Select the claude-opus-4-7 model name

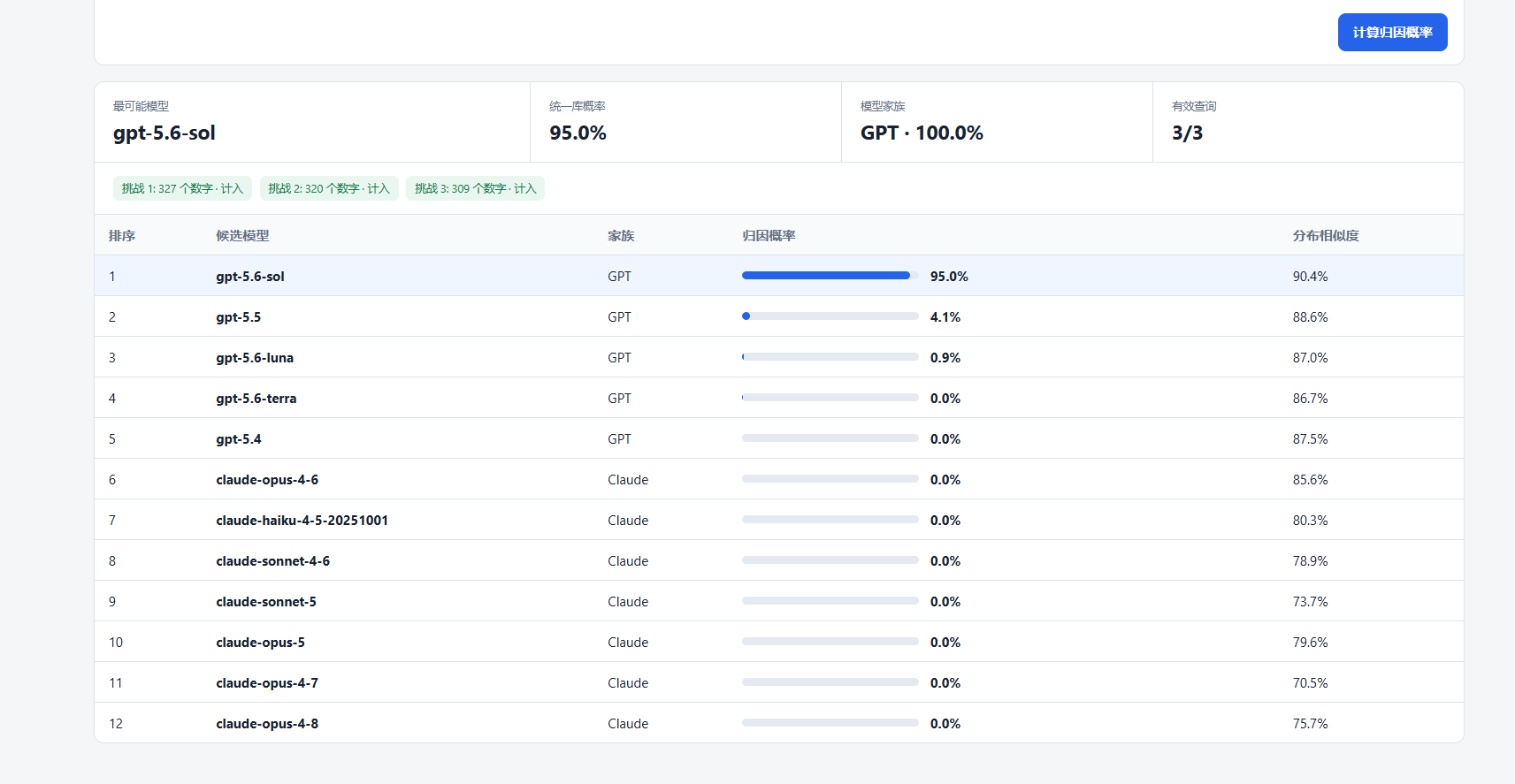pos(267,683)
